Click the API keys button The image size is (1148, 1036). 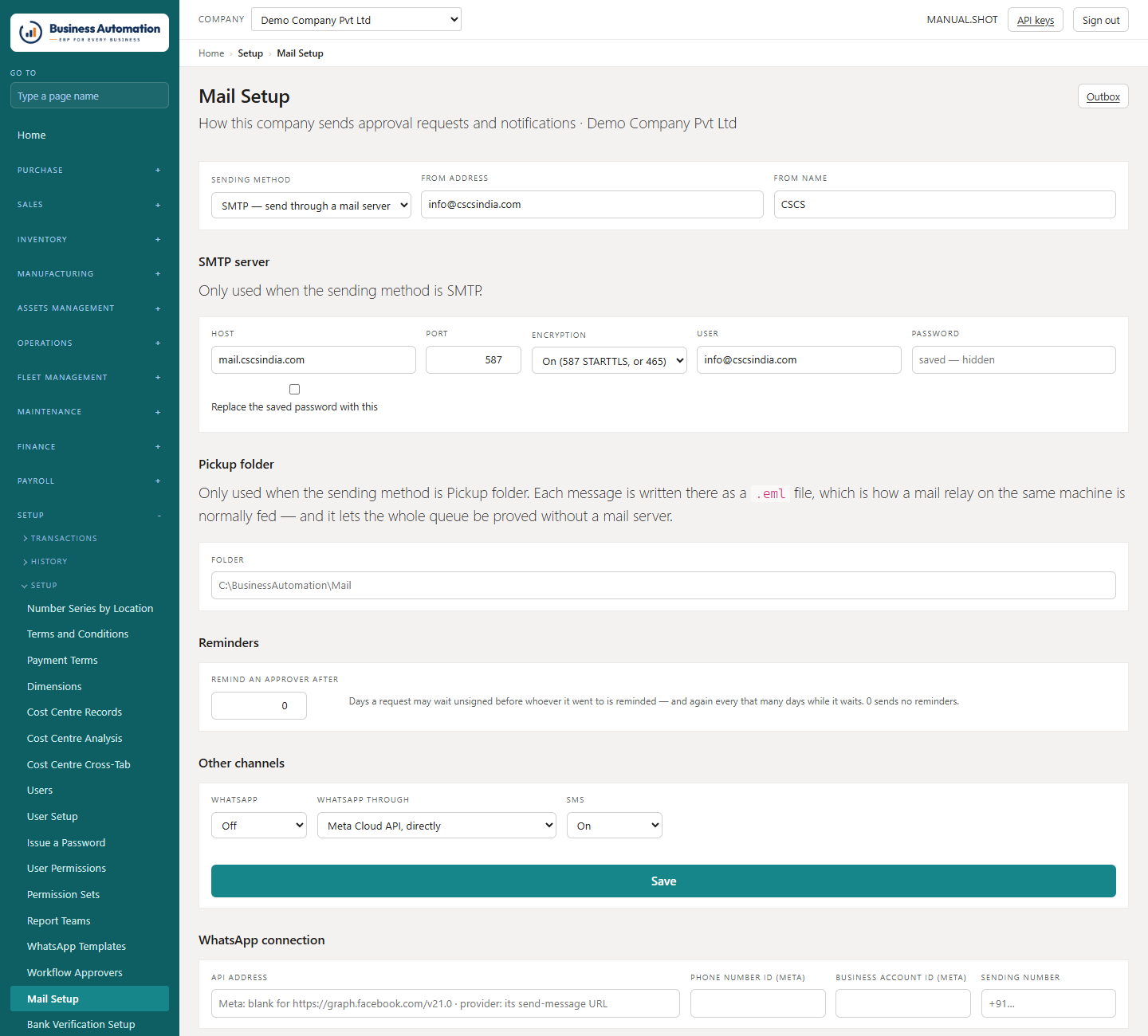(1036, 20)
